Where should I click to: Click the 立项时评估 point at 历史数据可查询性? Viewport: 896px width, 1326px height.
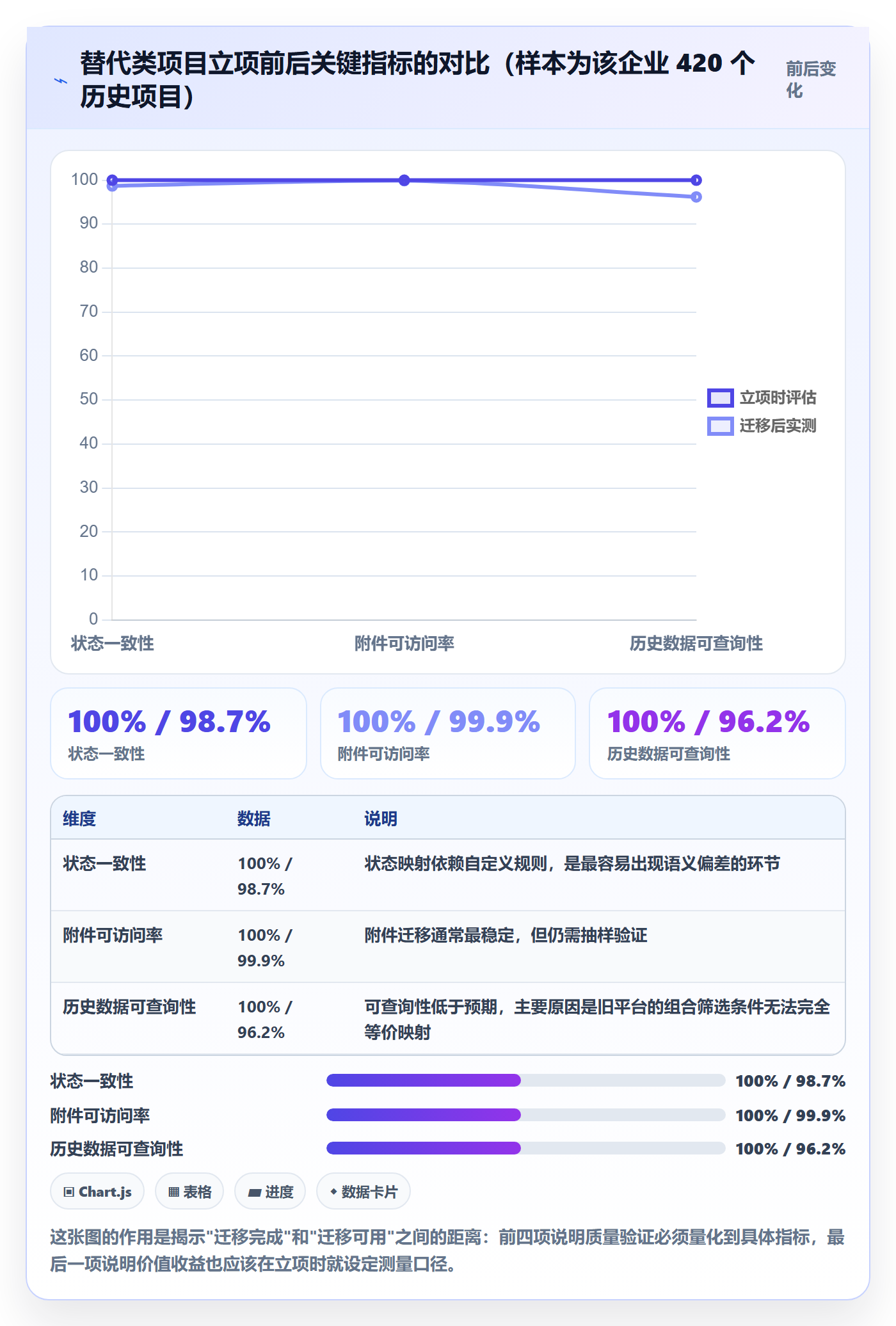tap(696, 180)
